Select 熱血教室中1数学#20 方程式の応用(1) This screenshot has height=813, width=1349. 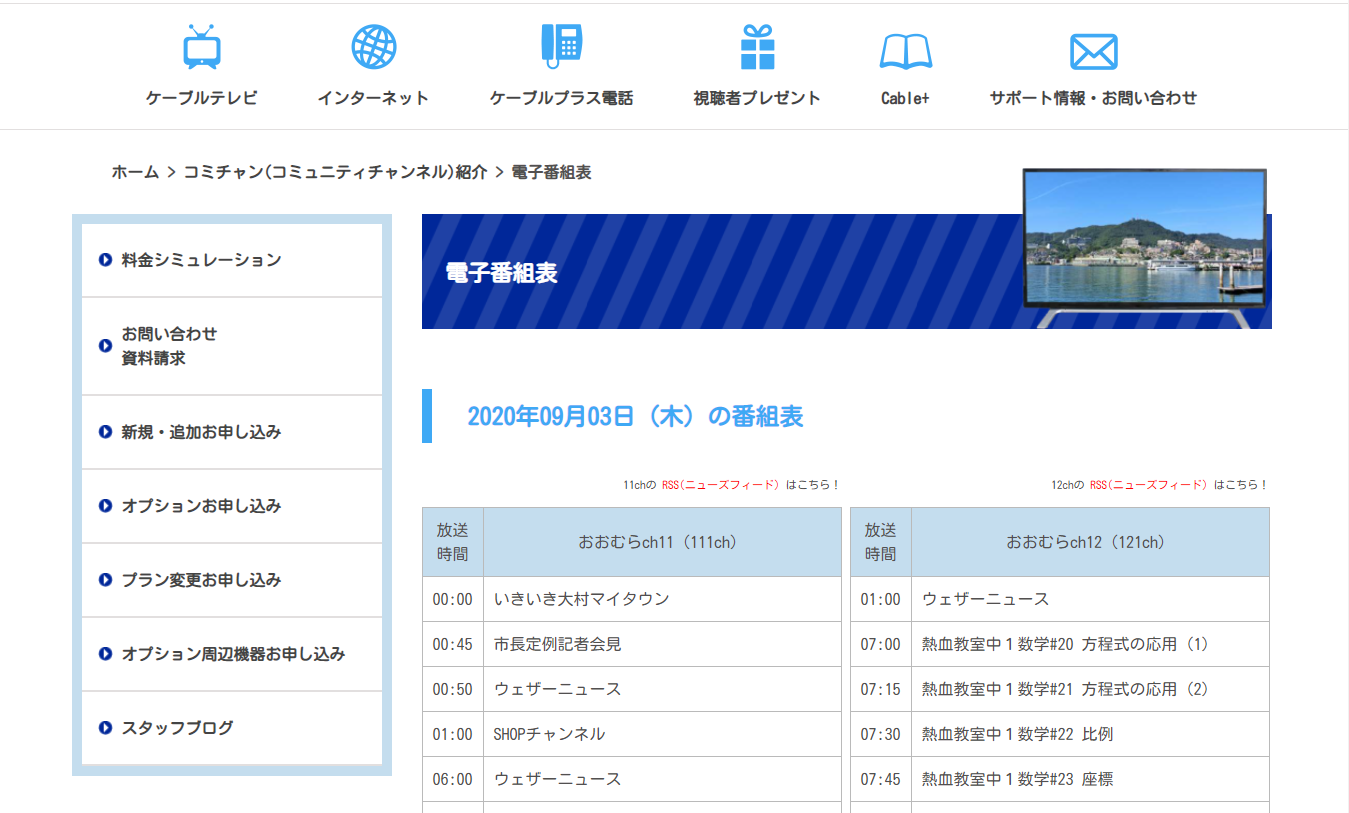click(x=1090, y=644)
